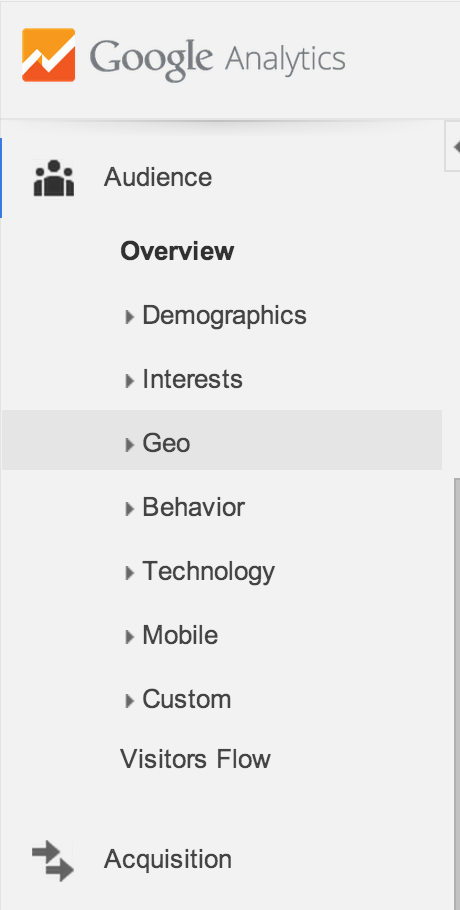
Task: Expand the Mobile disclosure triangle
Action: (129, 637)
